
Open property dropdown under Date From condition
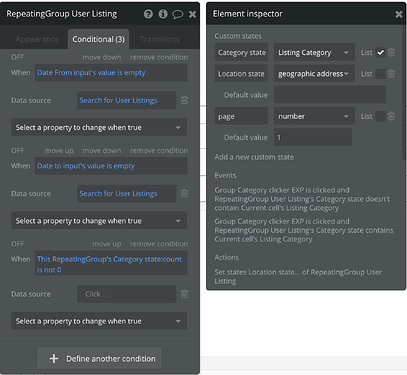(99, 127)
